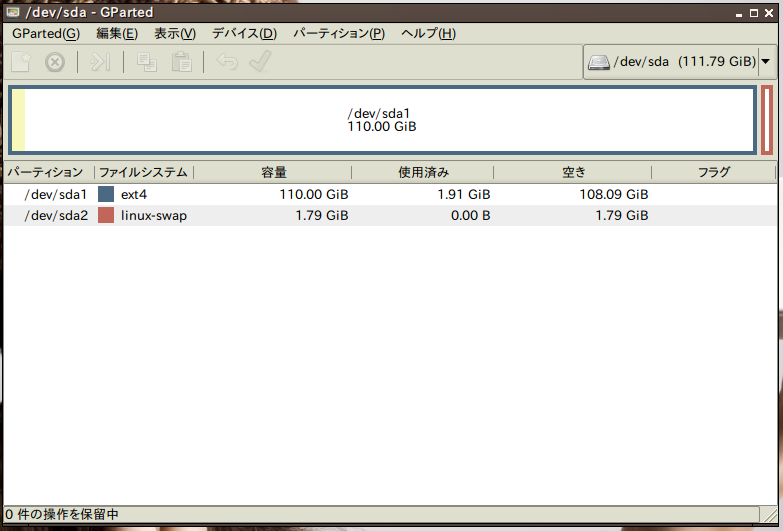Open the パーティション(P) menu
Image resolution: width=783 pixels, height=531 pixels.
(339, 33)
